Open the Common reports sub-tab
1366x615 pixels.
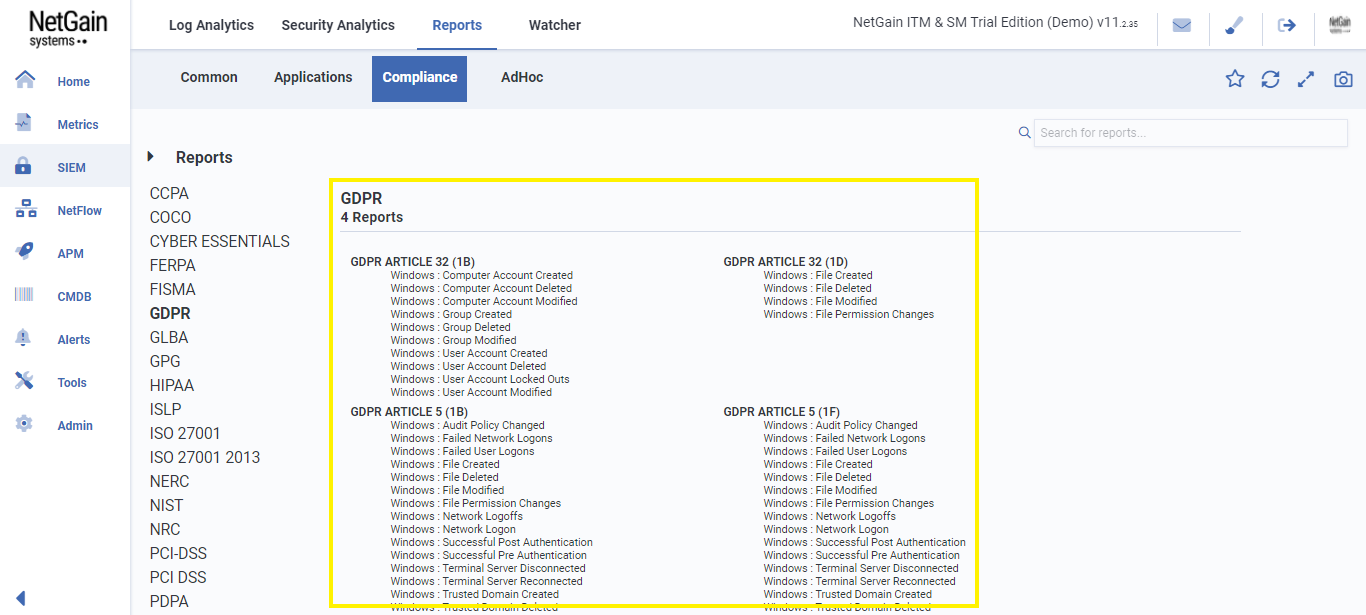click(x=209, y=77)
